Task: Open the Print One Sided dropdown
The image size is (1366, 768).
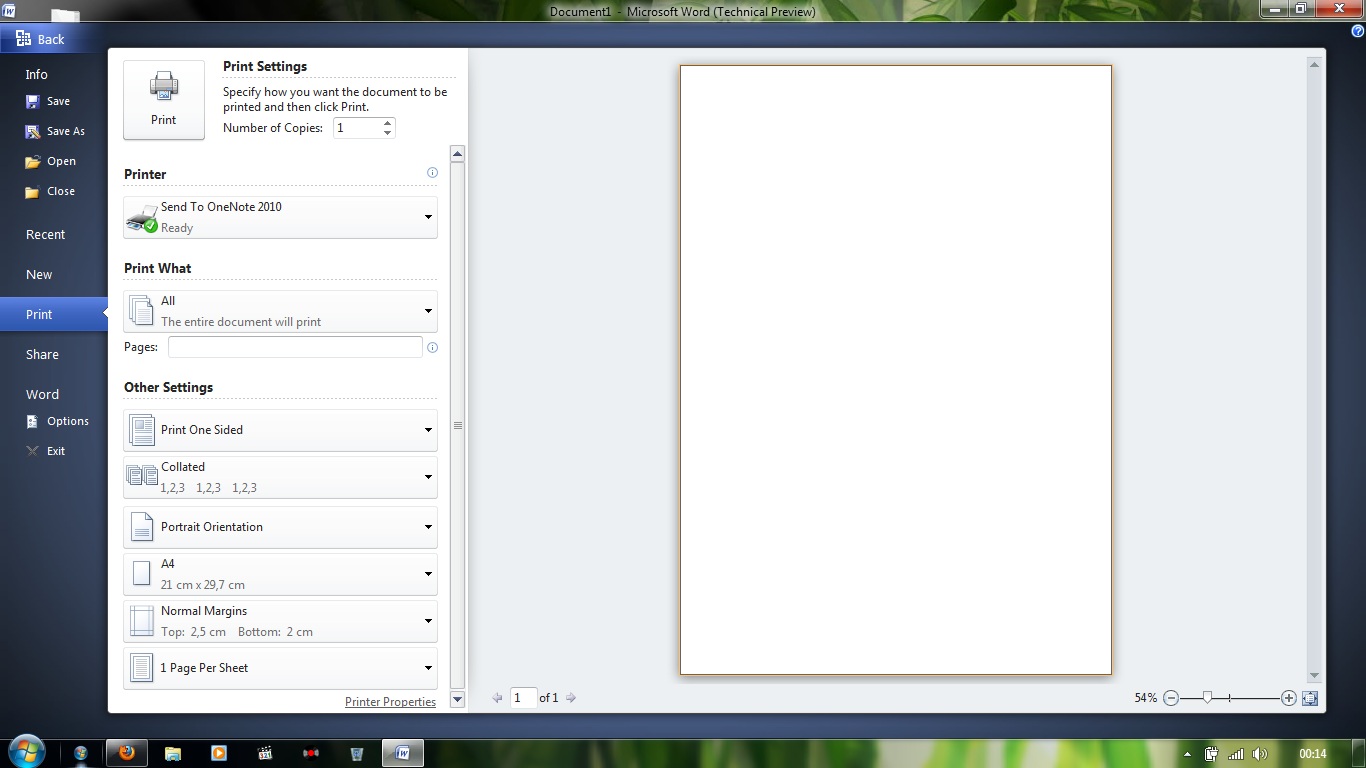Action: click(x=280, y=430)
